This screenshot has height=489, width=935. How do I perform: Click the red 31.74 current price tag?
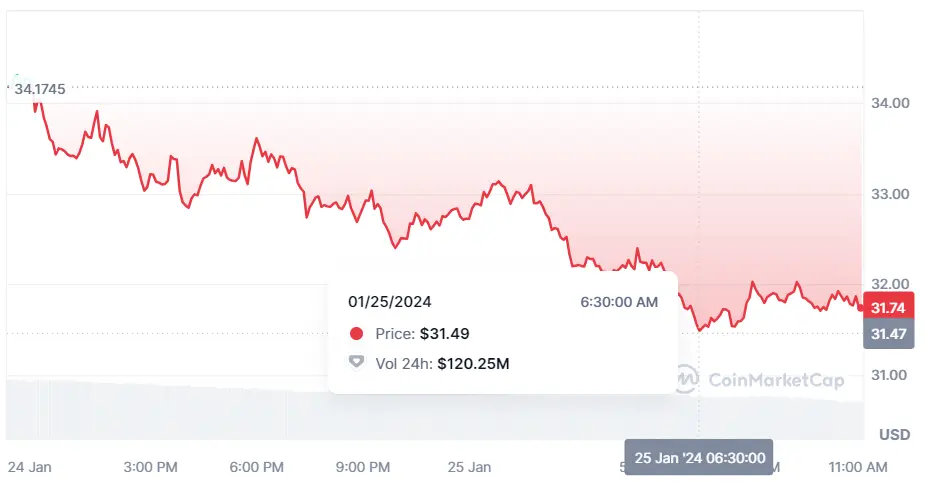[x=888, y=308]
